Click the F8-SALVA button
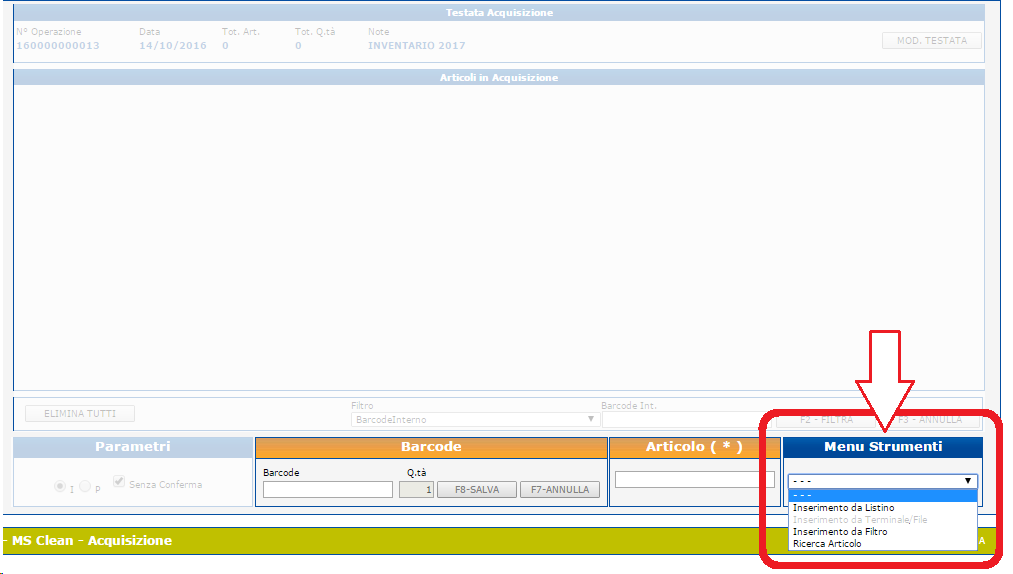The image size is (1013, 574). tap(477, 489)
